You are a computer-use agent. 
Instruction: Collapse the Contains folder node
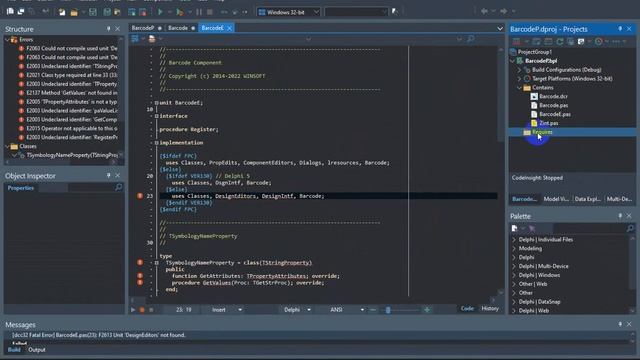(519, 87)
